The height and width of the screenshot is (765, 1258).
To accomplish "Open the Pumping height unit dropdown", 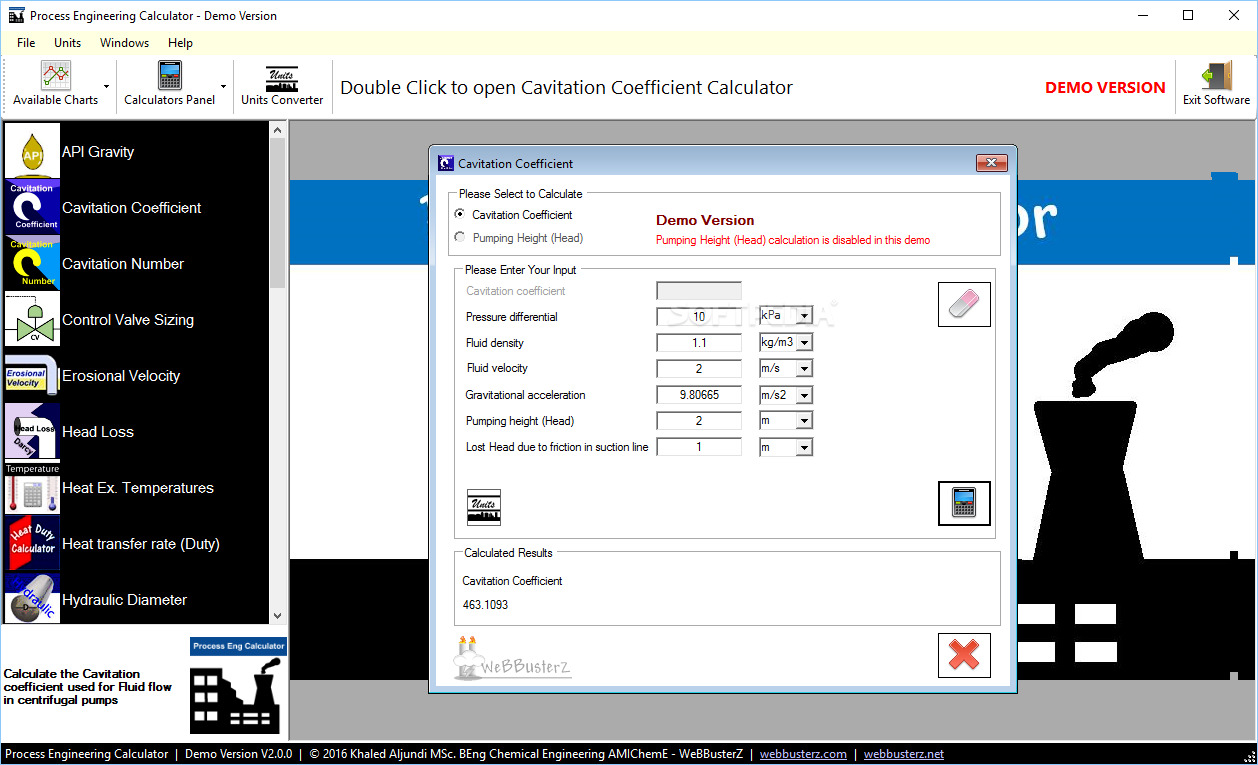I will (804, 420).
